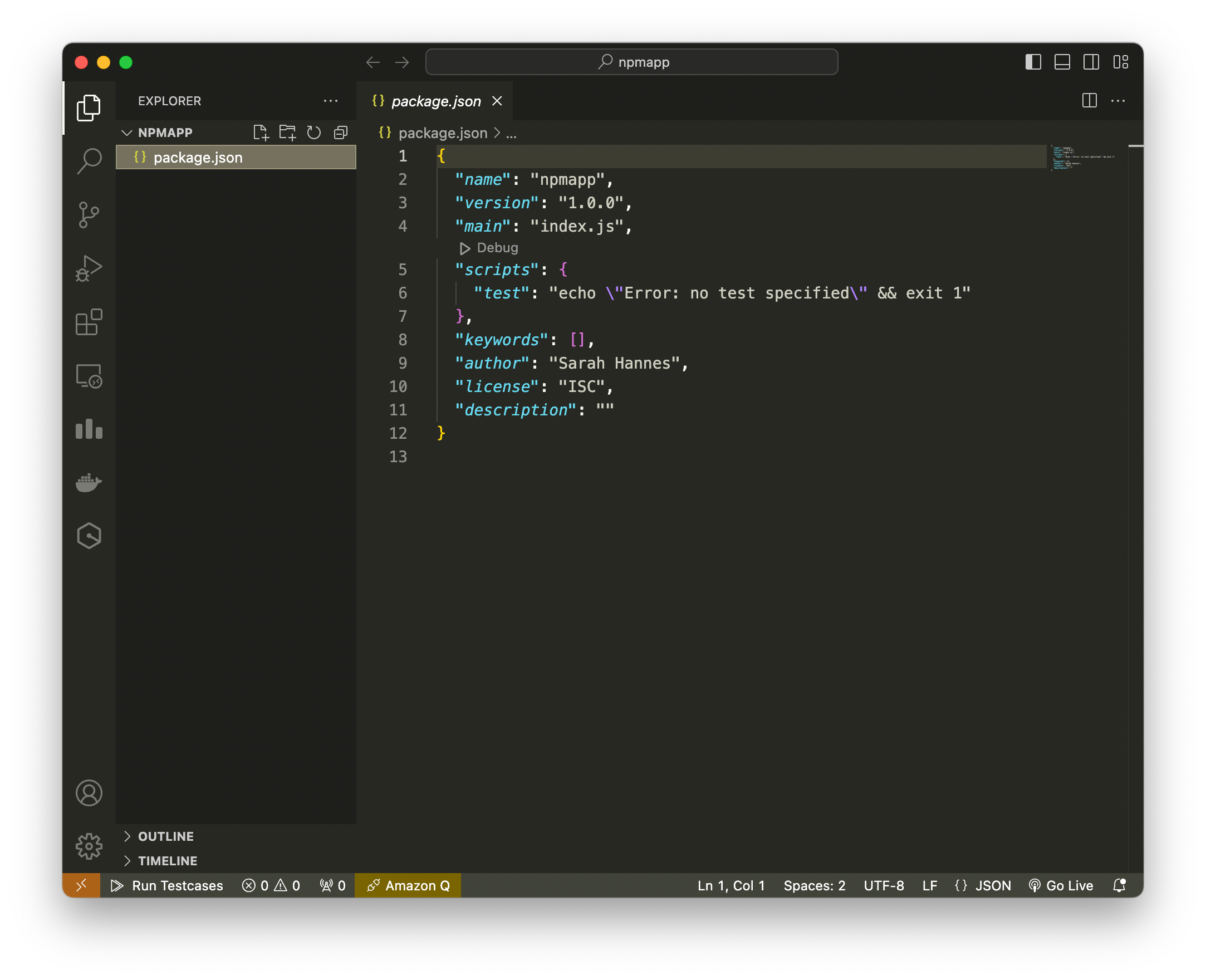Open editor More Actions menu
The image size is (1206, 980).
(x=1118, y=101)
